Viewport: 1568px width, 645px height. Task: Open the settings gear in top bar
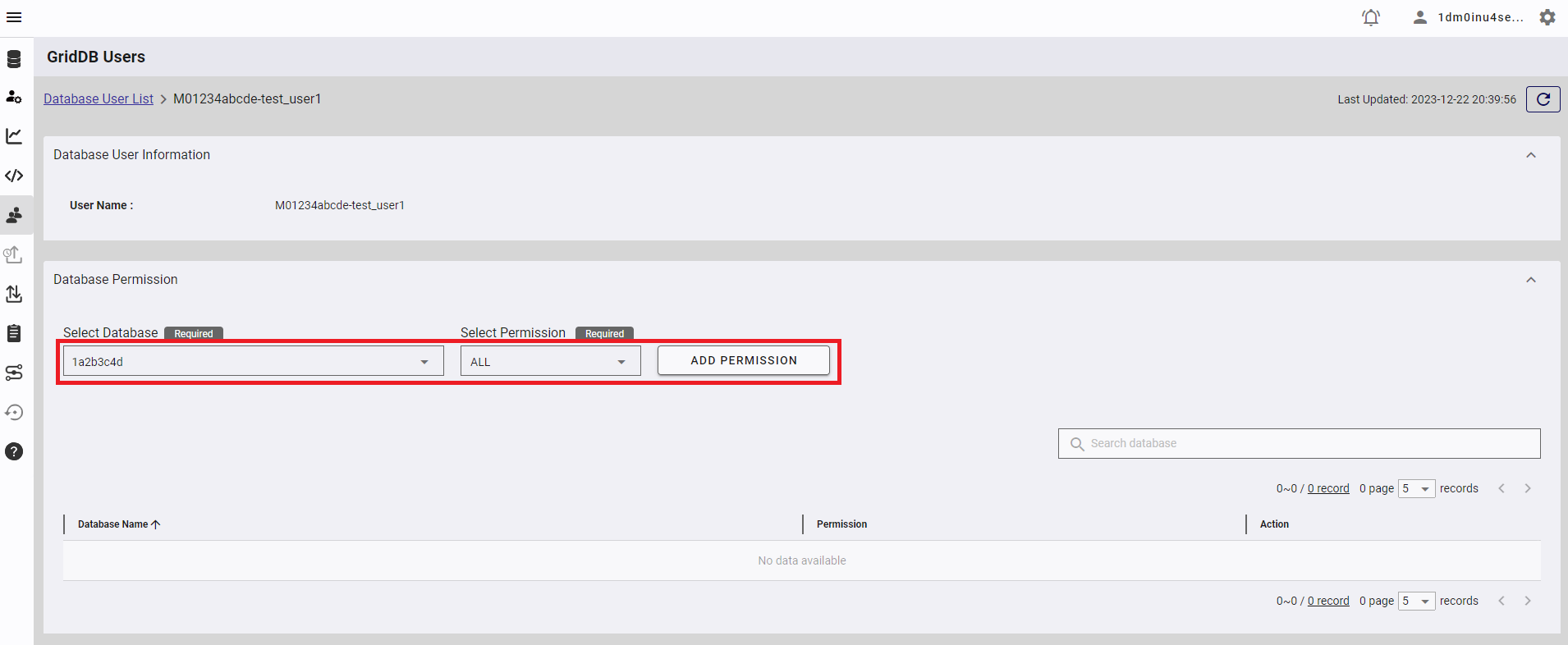point(1547,17)
